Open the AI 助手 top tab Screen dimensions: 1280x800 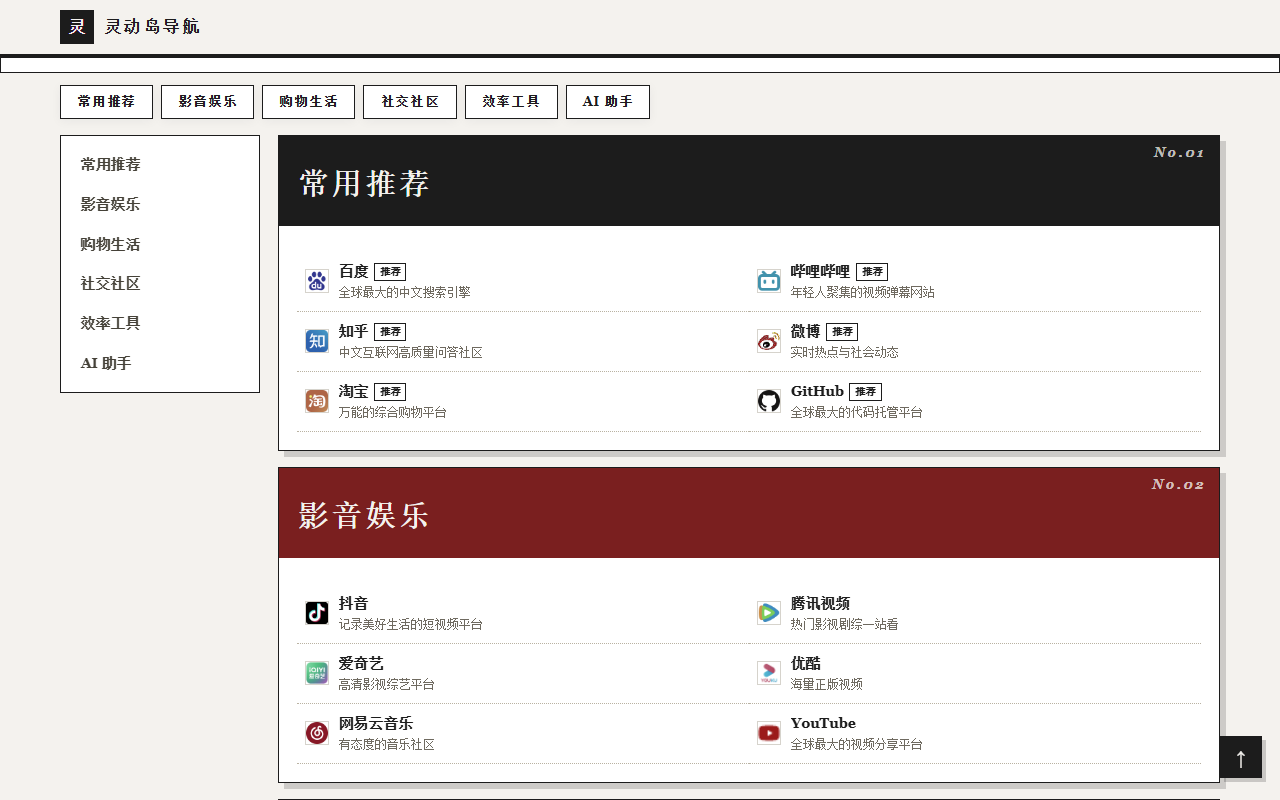608,102
